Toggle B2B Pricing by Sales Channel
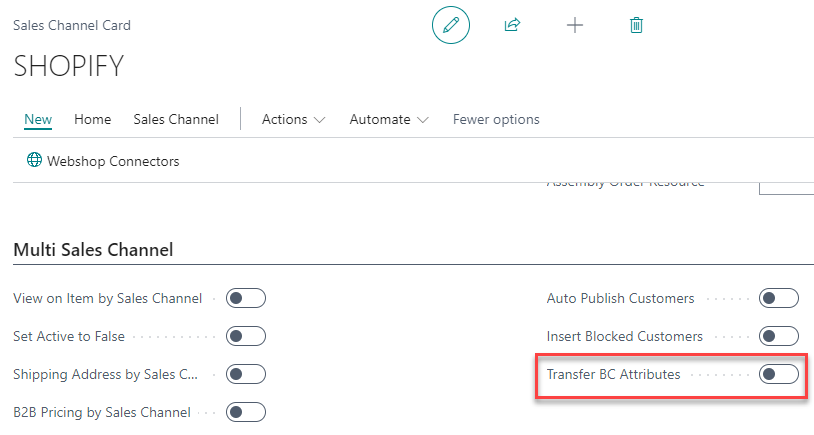Viewport: 814px width, 435px height. 246,412
